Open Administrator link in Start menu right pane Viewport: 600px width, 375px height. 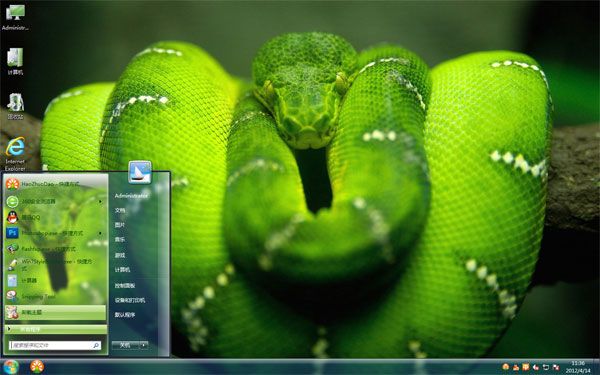pyautogui.click(x=131, y=196)
